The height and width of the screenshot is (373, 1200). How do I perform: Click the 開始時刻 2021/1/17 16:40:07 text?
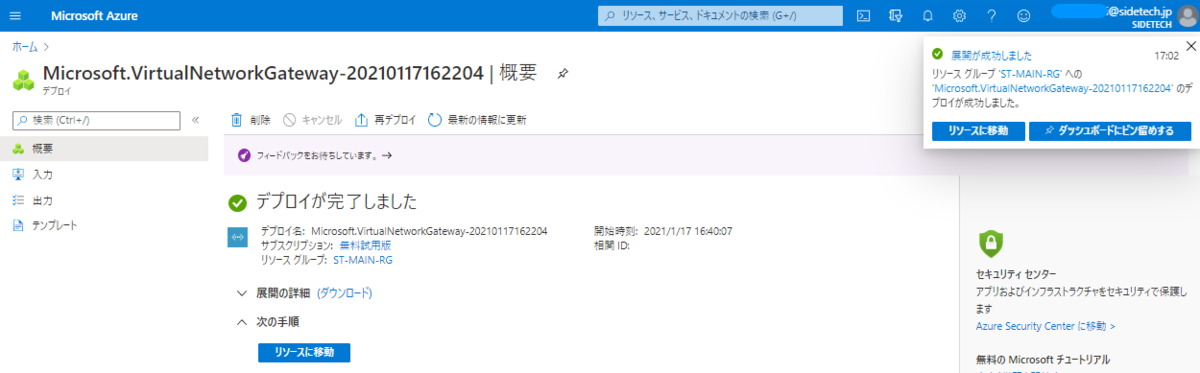(x=663, y=231)
